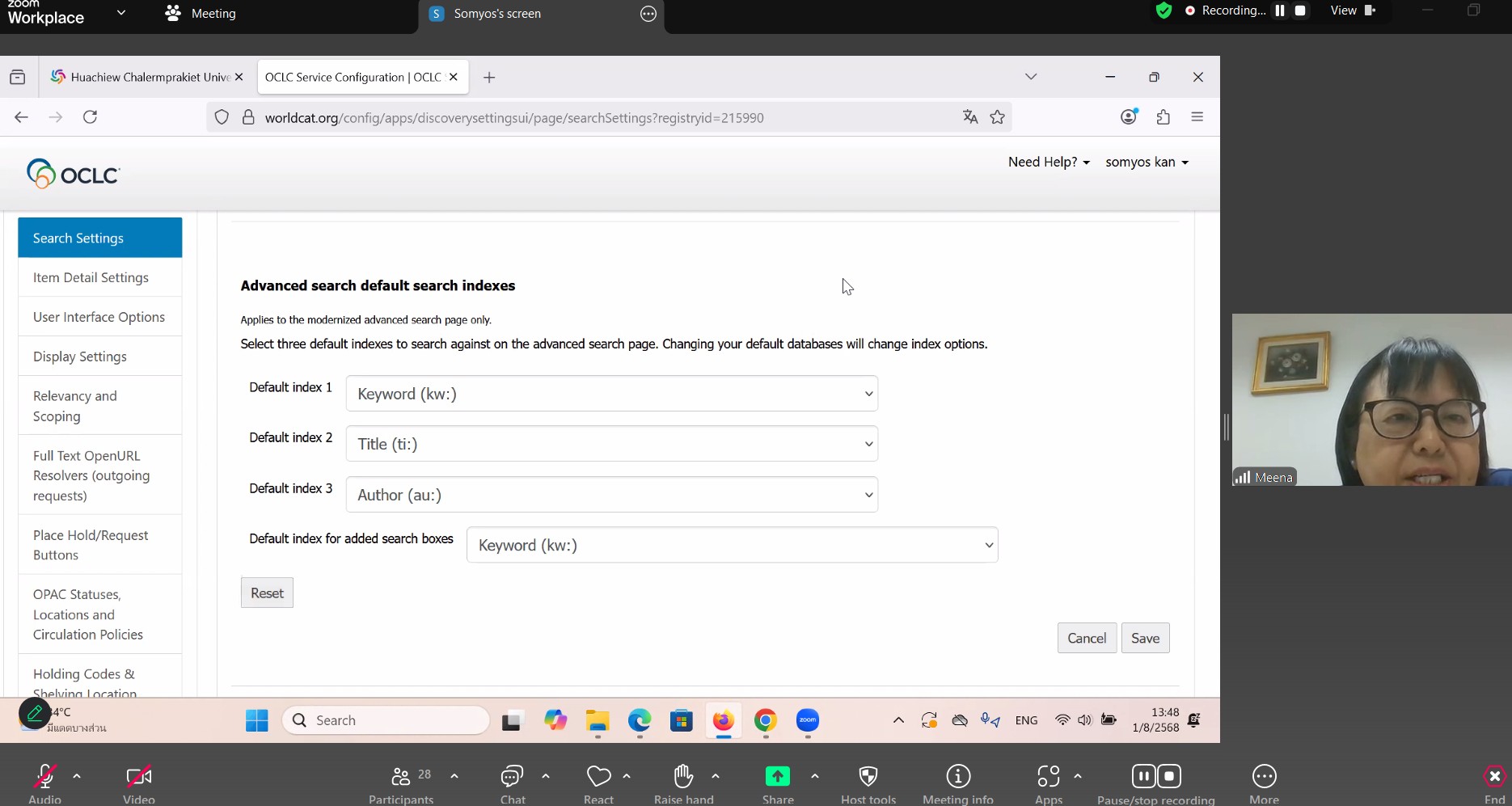Open Default index 1 dropdown
1512x806 pixels.
click(612, 394)
